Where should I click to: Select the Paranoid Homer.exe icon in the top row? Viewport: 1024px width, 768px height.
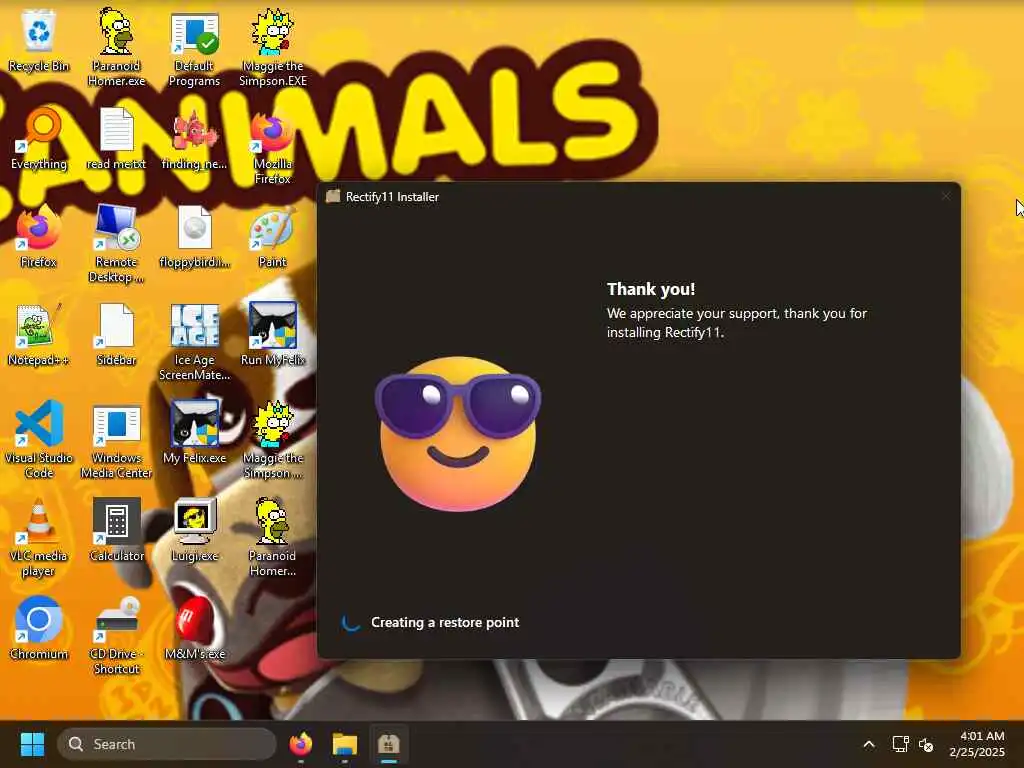coord(116,48)
